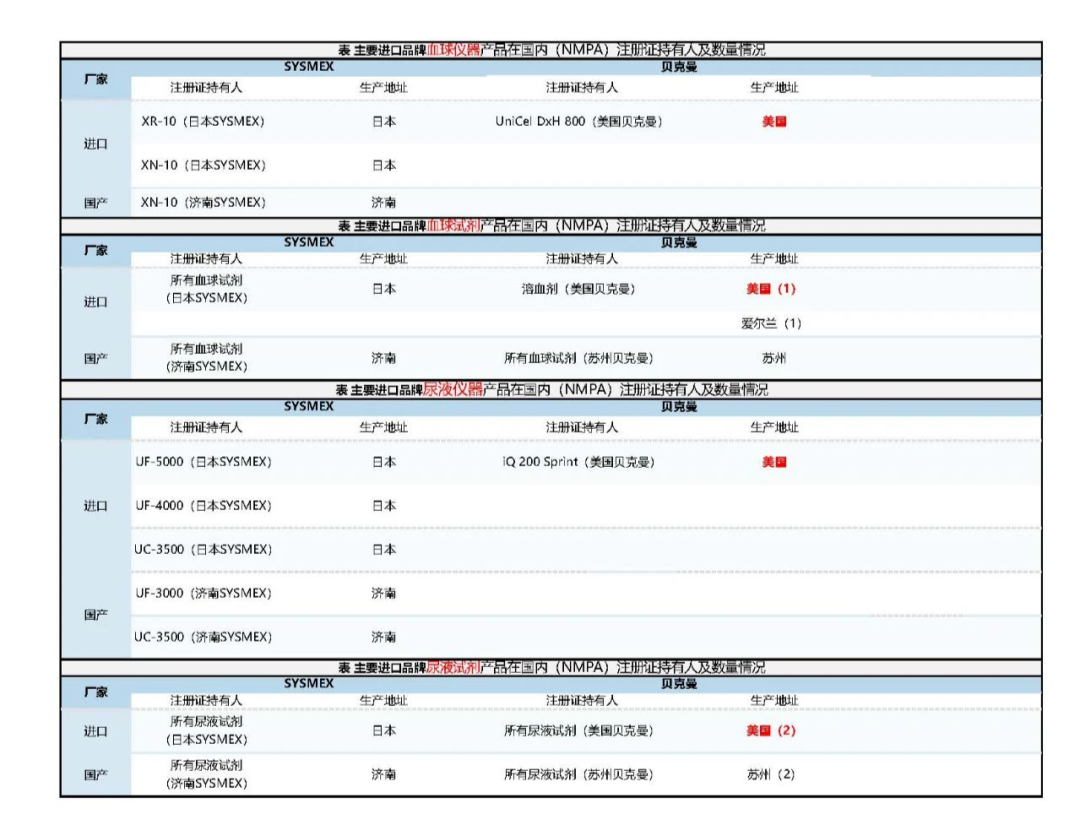The image size is (1080, 836).
Task: Click red 美国 in the iQ 200 Sprint row
Action: pos(774,462)
